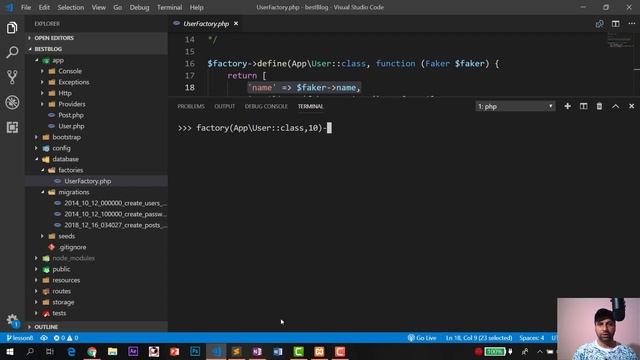Expand the resources folder
Image resolution: width=640 pixels, height=360 pixels.
(x=66, y=280)
